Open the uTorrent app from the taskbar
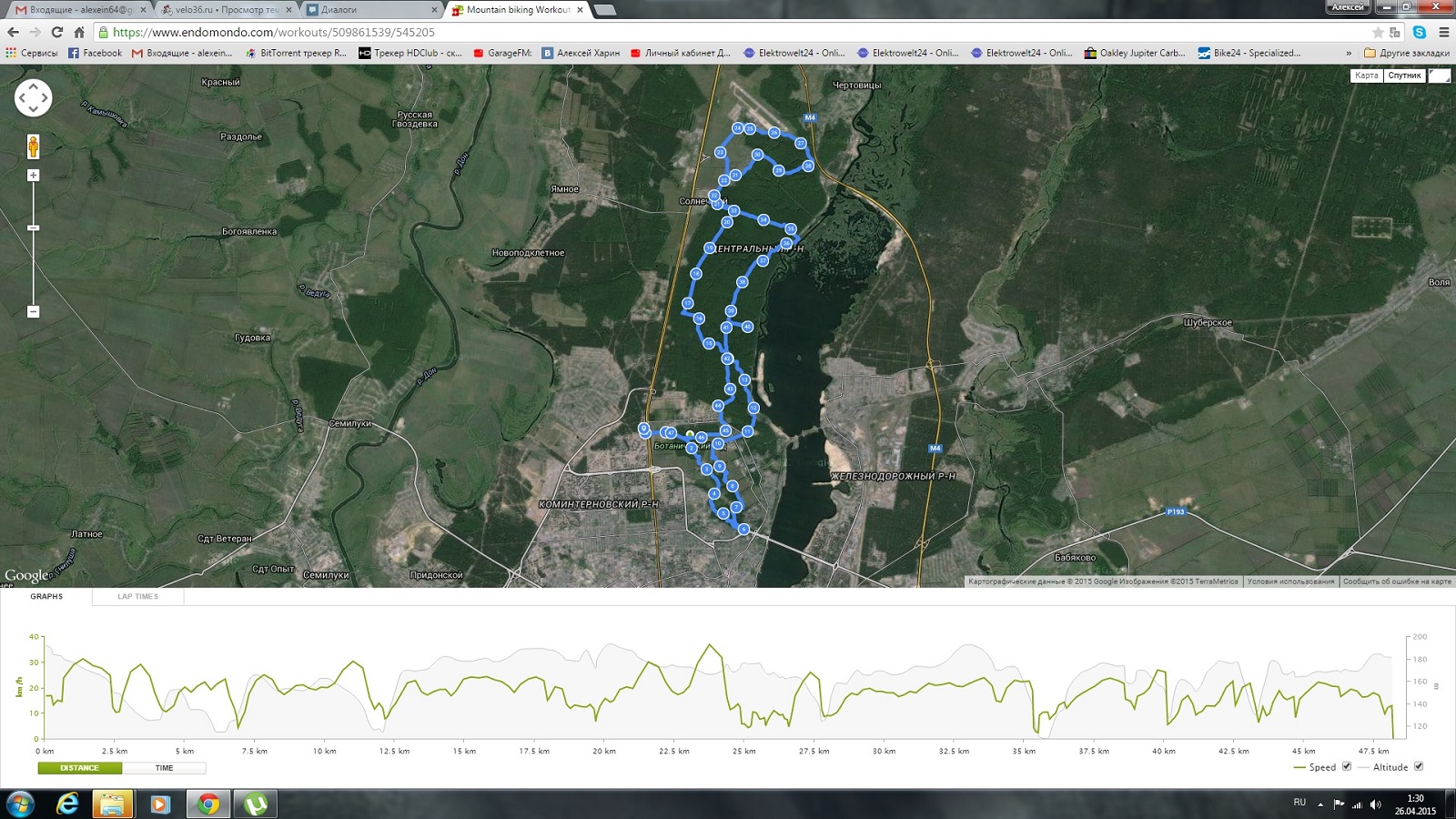The image size is (1456, 819). pos(256,804)
